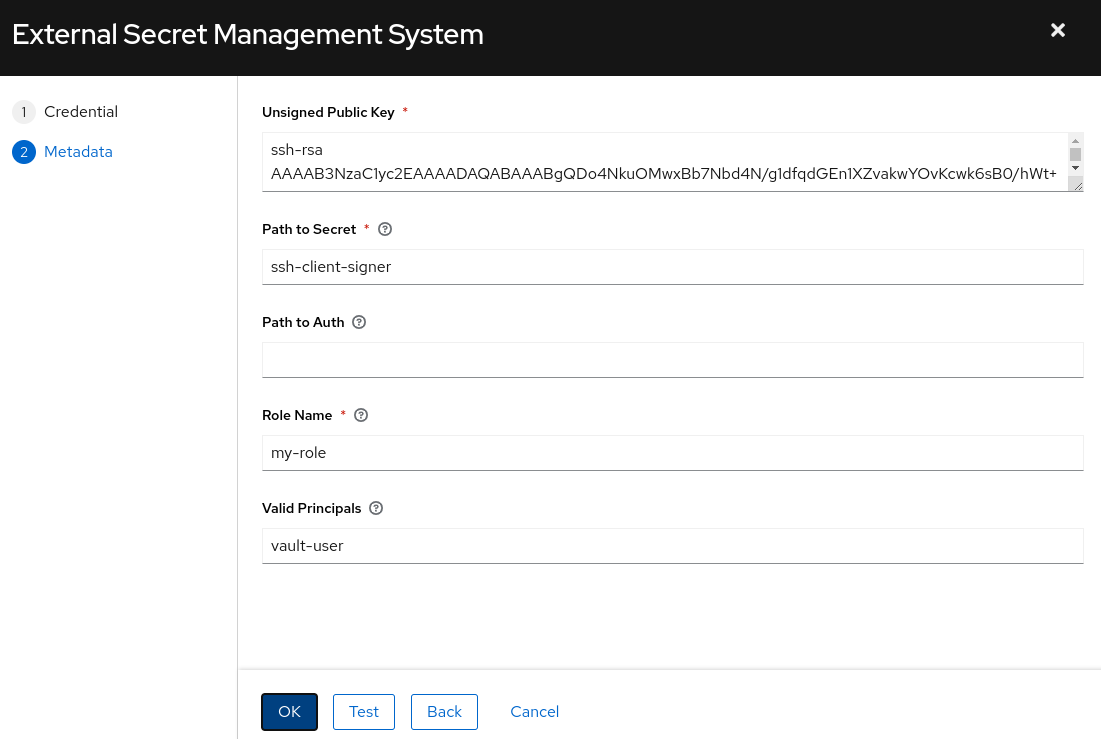Click the Test button
The height and width of the screenshot is (739, 1101).
coord(364,711)
